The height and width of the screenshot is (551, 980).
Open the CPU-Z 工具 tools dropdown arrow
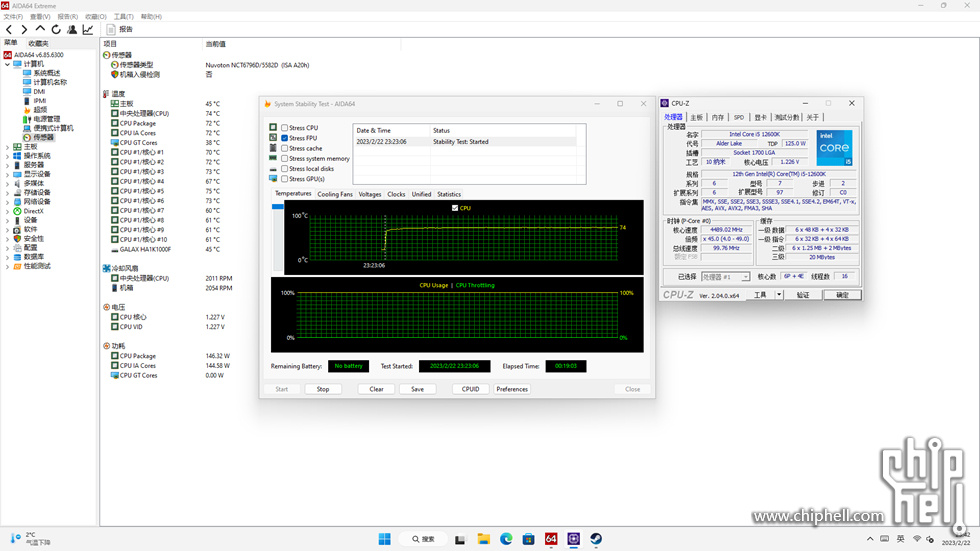[779, 295]
